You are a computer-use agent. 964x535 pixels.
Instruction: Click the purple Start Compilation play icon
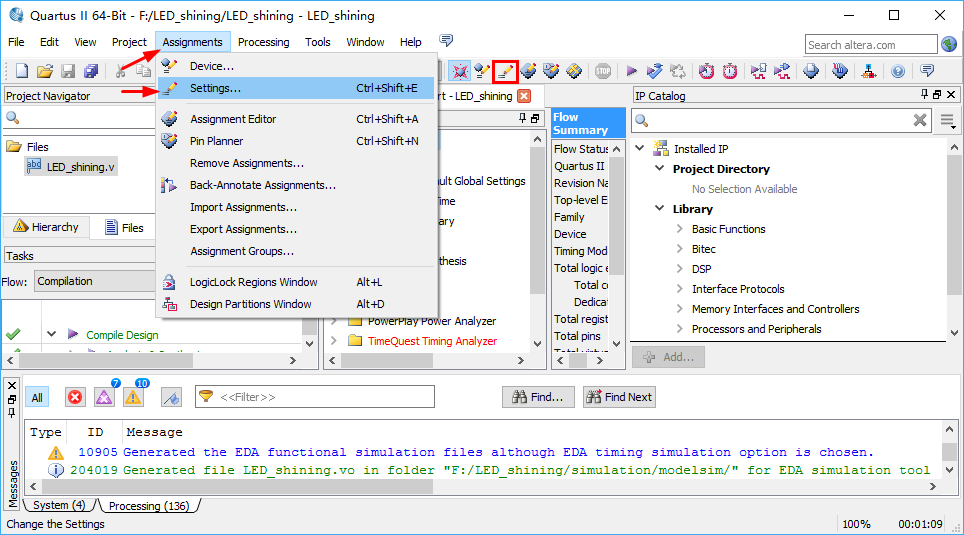(631, 71)
